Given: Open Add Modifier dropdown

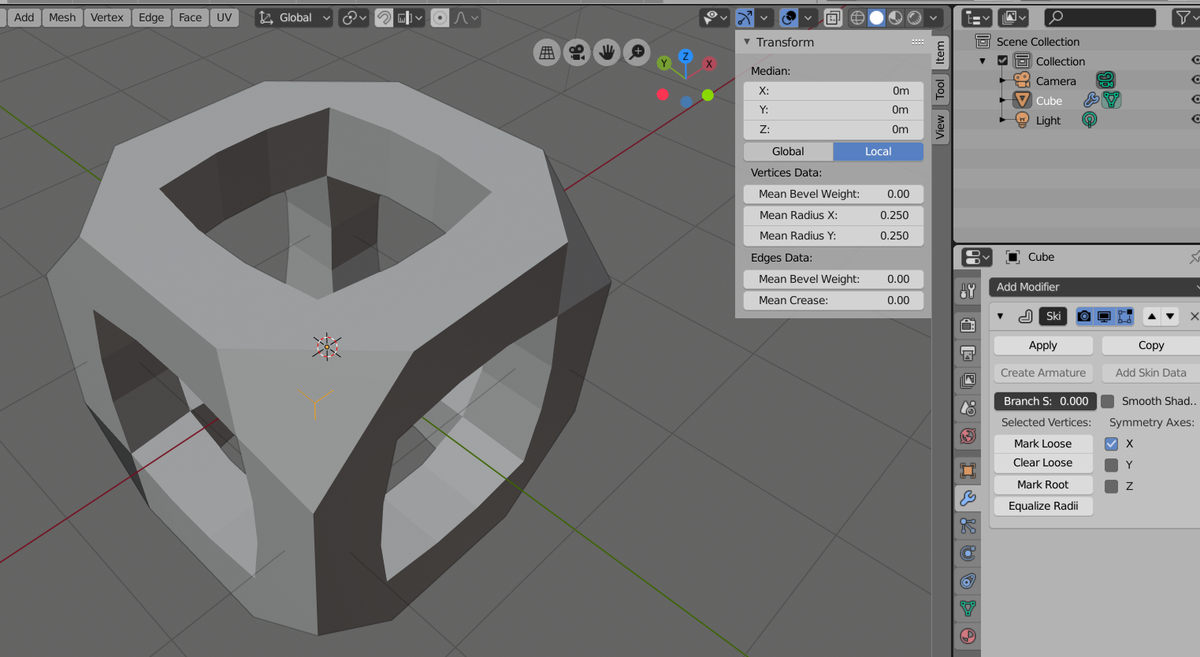Looking at the screenshot, I should click(1094, 287).
